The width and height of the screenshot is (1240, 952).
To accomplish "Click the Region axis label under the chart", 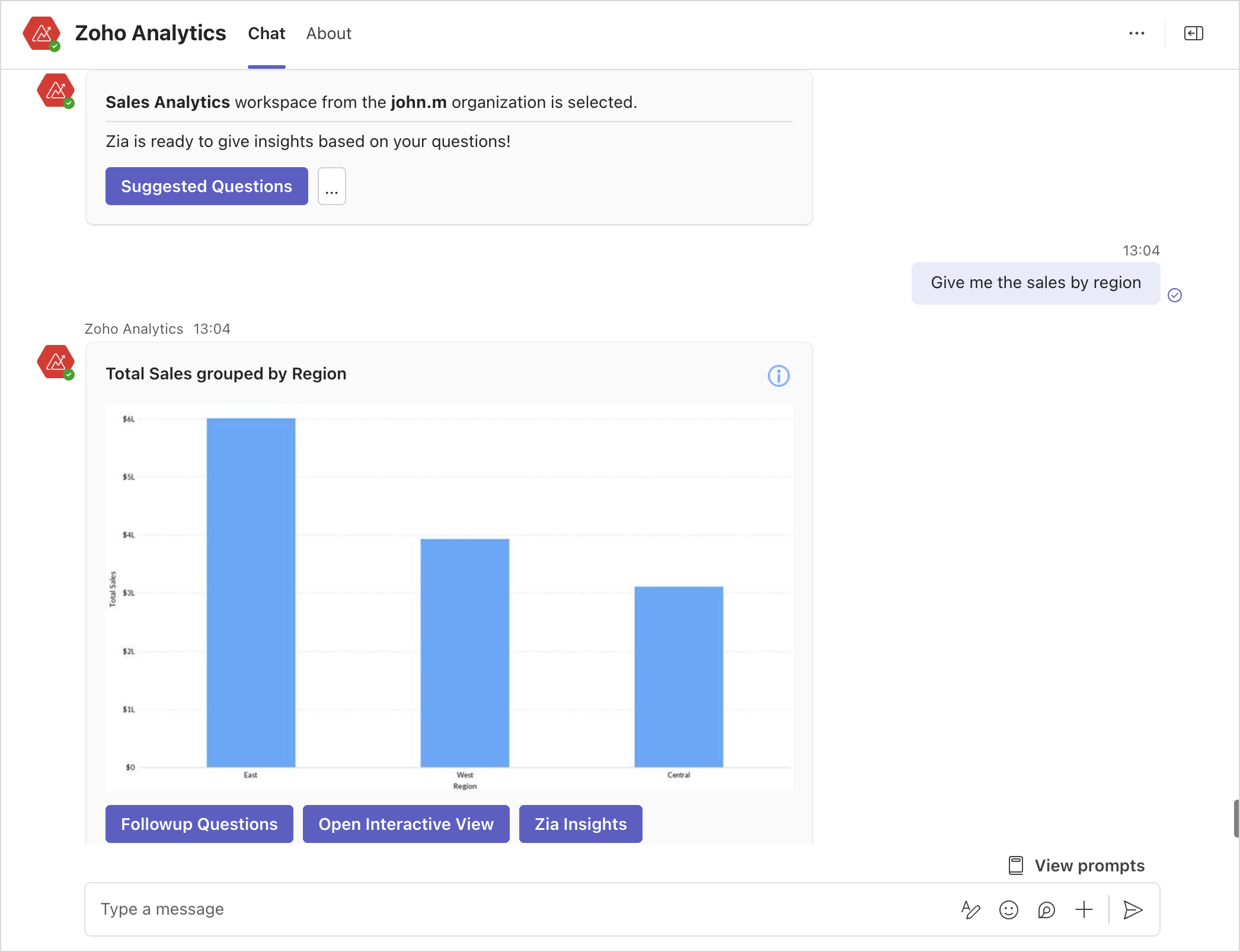I will 465,786.
